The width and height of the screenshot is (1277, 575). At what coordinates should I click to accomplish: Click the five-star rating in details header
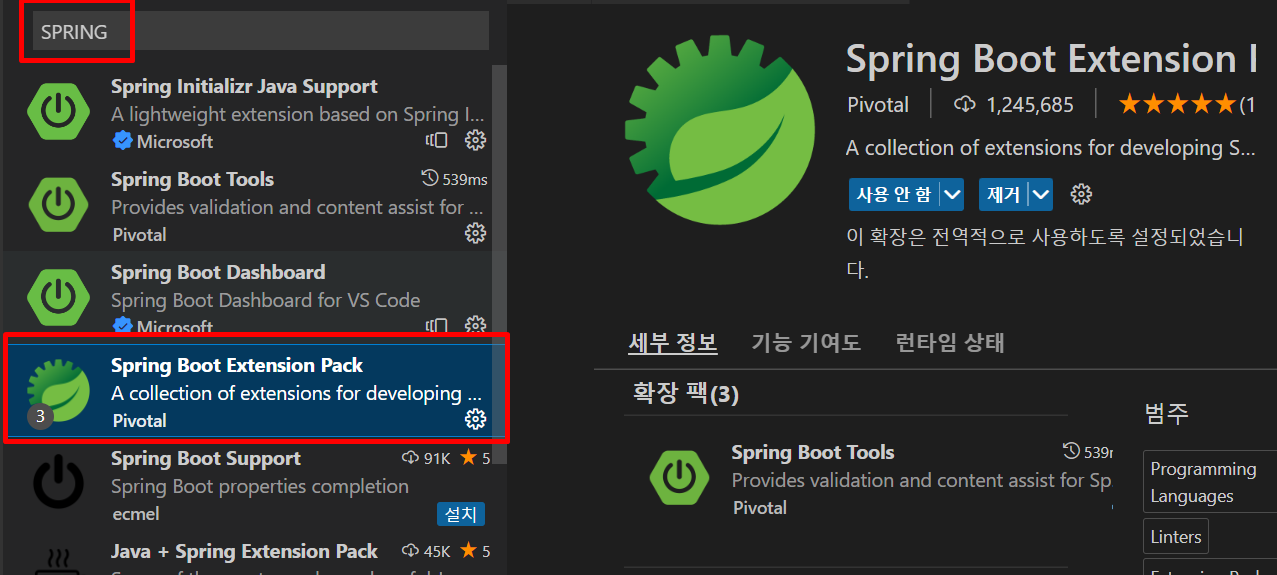1178,104
